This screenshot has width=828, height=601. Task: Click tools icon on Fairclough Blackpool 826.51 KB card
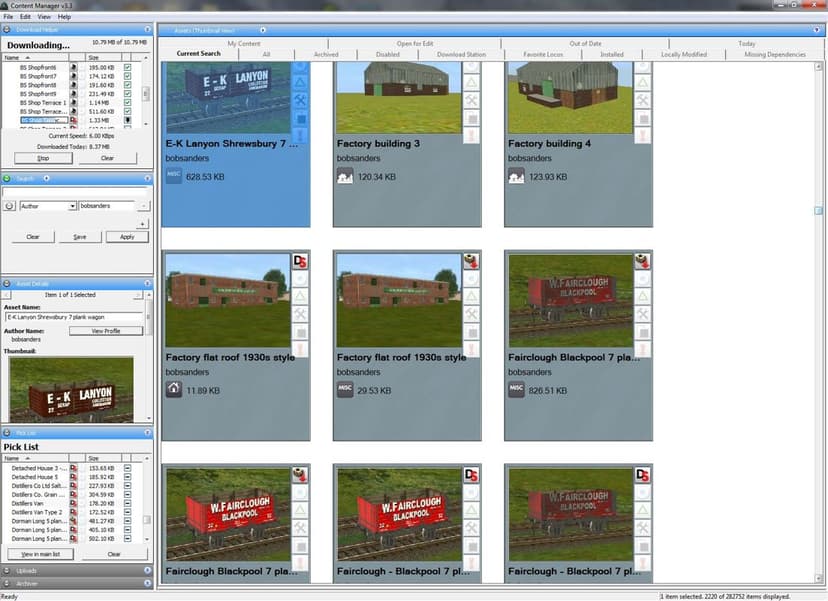coord(642,314)
